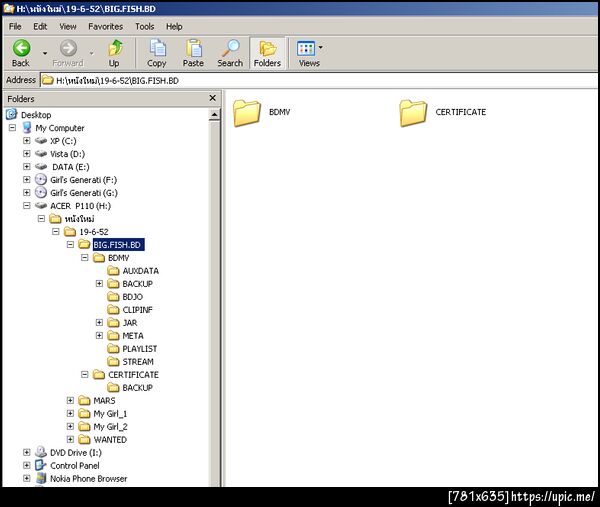Viewport: 600px width, 507px height.
Task: Select the Girl's Generati (G:) disc icon
Action: (41, 192)
